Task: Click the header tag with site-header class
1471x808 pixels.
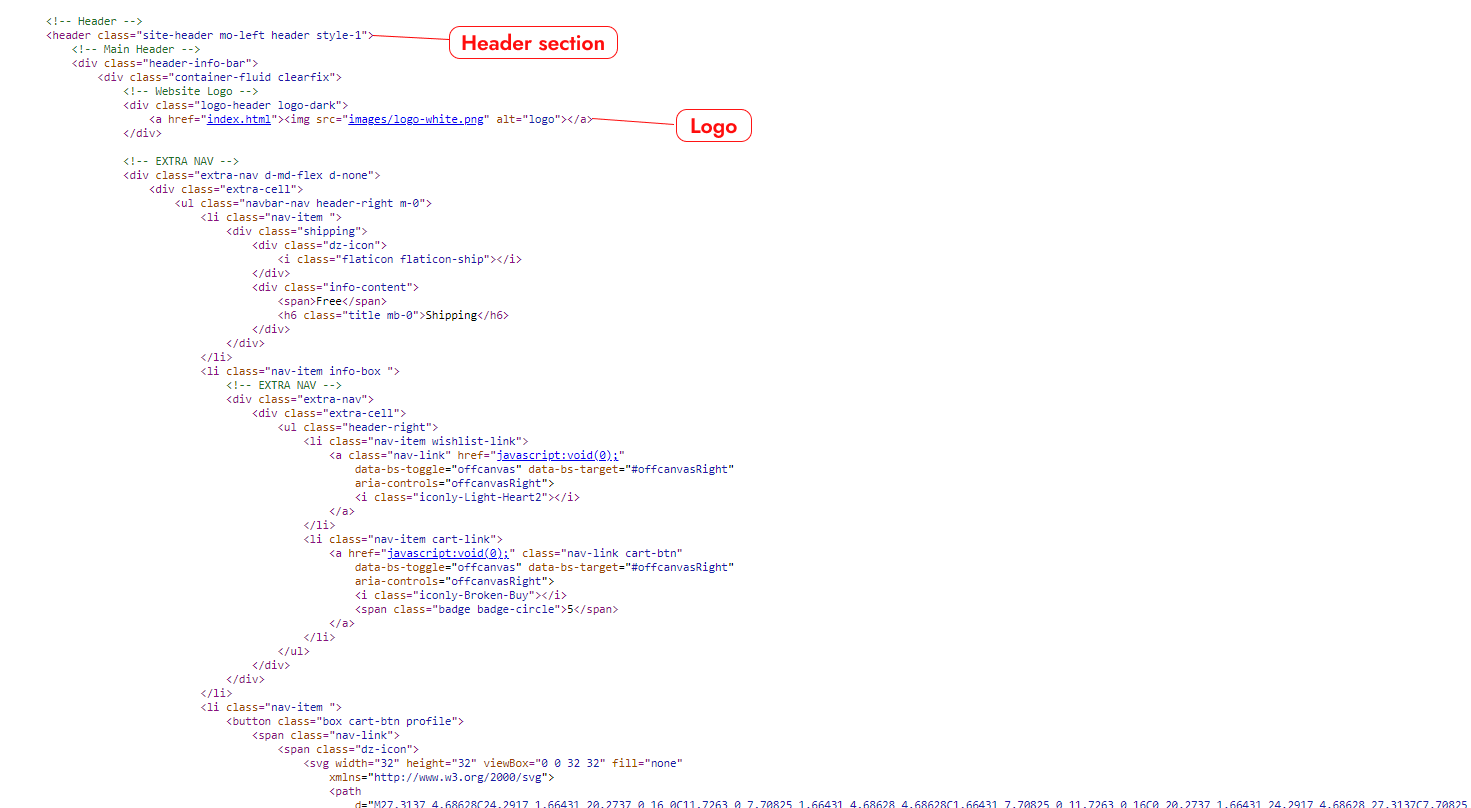Action: click(209, 35)
